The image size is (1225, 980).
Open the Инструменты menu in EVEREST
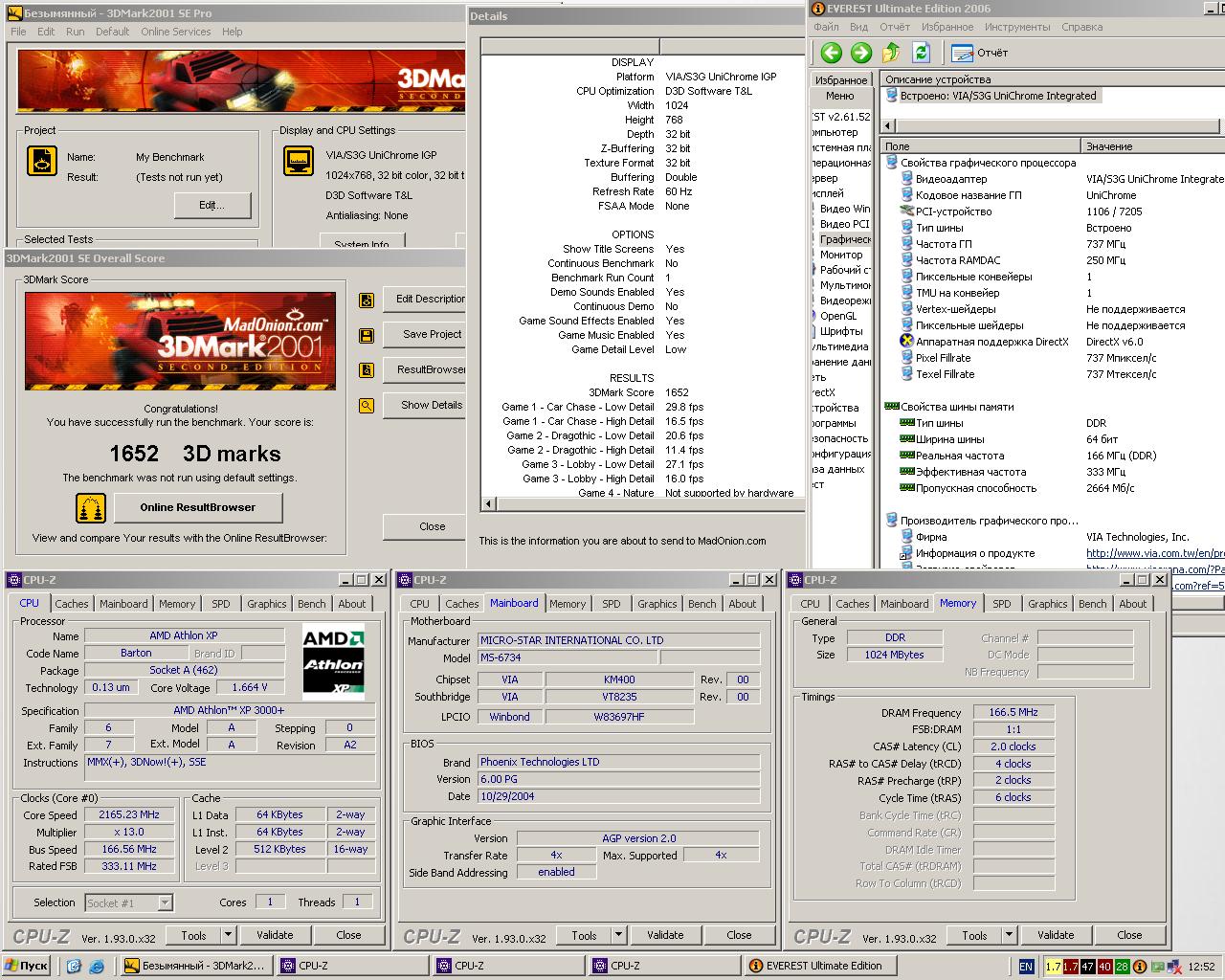tap(1017, 27)
